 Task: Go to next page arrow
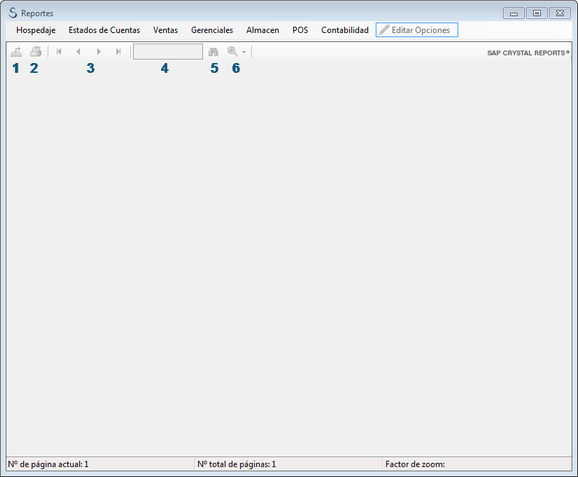point(98,52)
